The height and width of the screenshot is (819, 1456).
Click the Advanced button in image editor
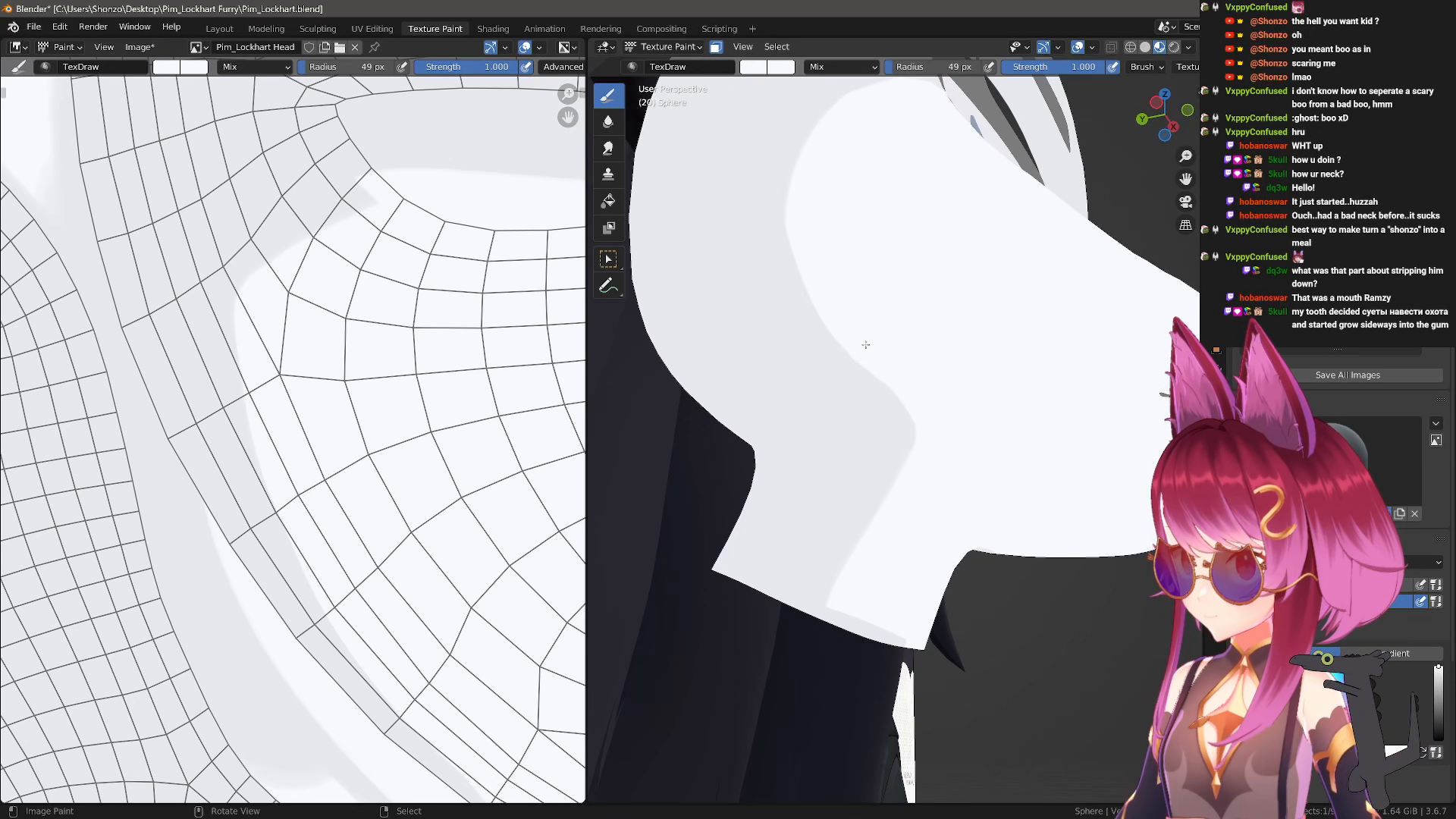click(x=563, y=67)
